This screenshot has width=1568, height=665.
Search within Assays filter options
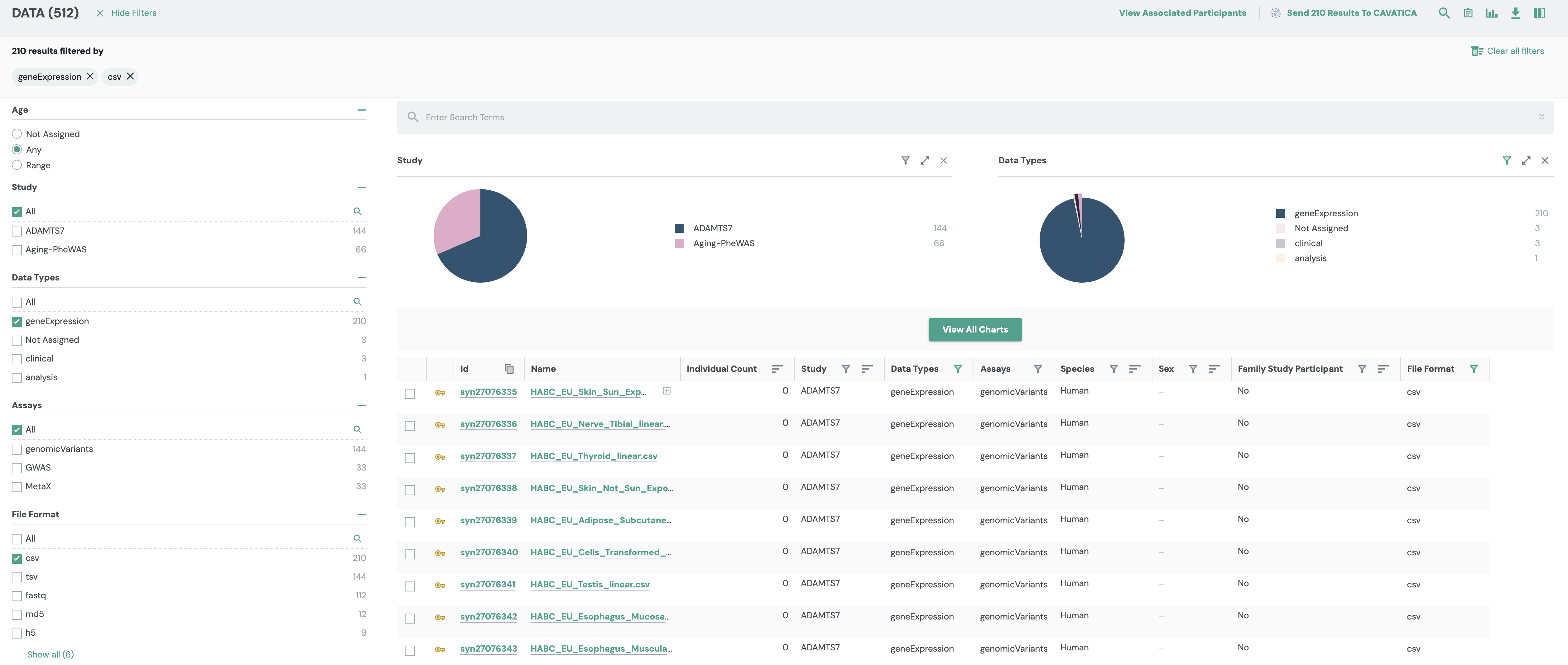pyautogui.click(x=357, y=429)
